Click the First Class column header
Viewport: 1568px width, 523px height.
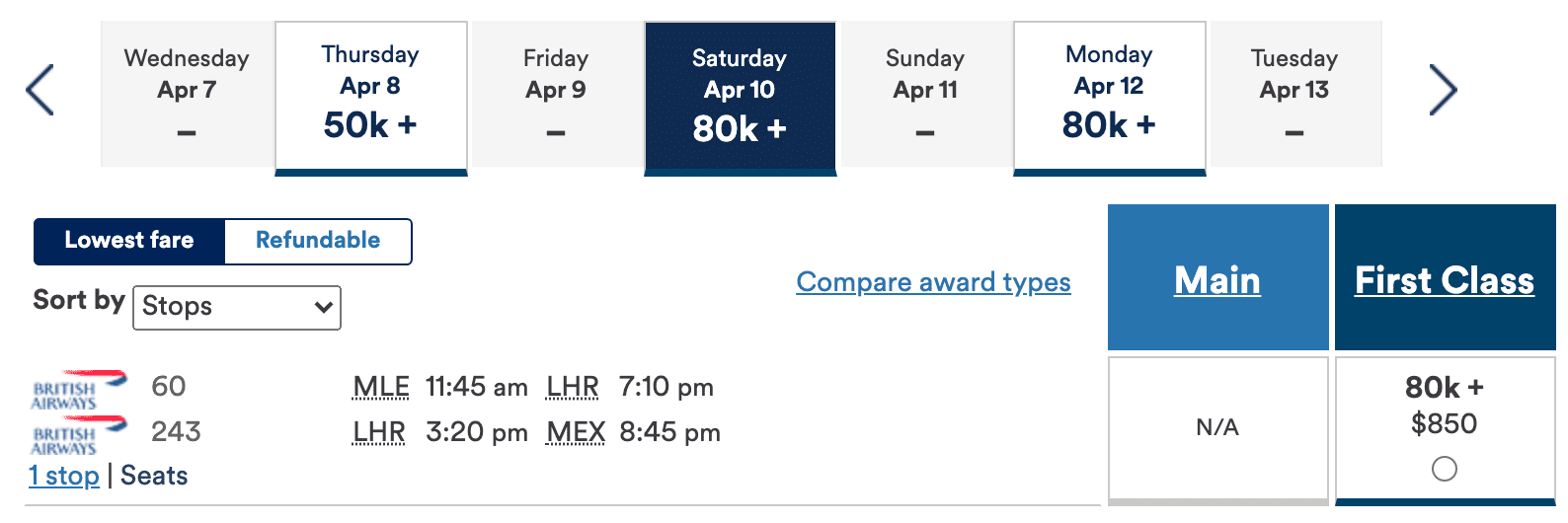[1445, 279]
